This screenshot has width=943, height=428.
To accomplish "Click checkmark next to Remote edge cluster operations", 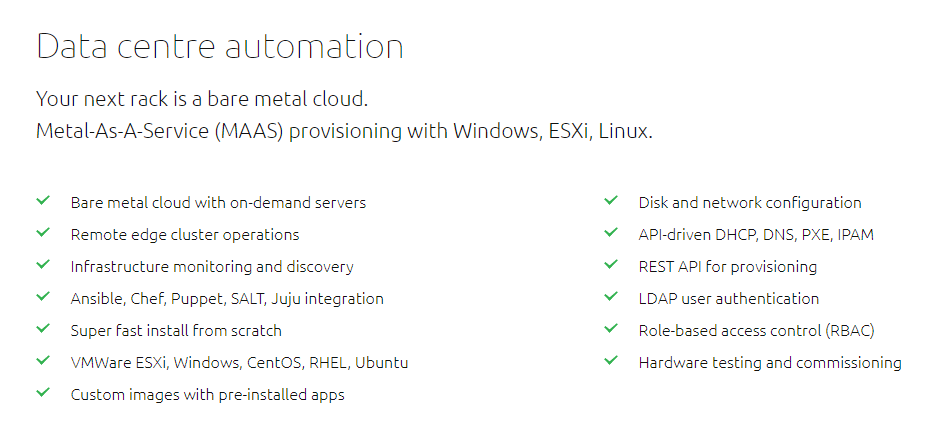I will tap(43, 233).
